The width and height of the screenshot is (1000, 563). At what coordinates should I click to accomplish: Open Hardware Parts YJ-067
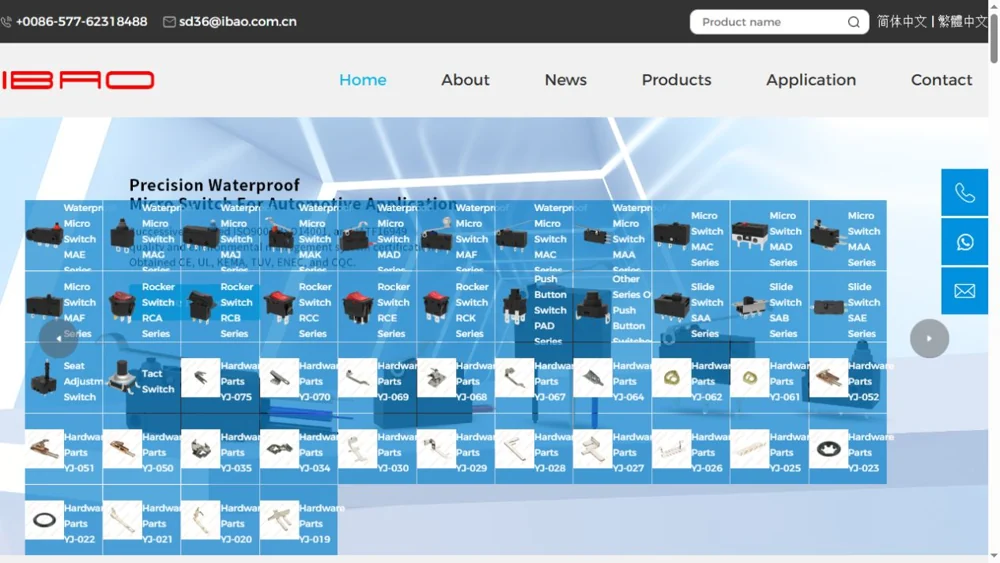pyautogui.click(x=534, y=377)
